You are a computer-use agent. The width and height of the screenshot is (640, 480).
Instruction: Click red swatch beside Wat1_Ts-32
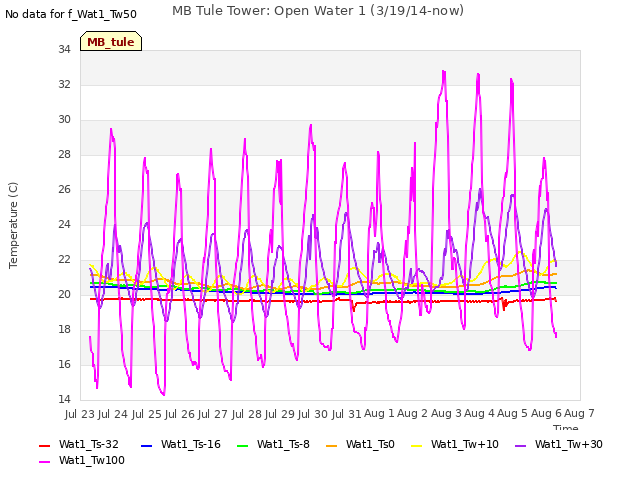(44, 445)
